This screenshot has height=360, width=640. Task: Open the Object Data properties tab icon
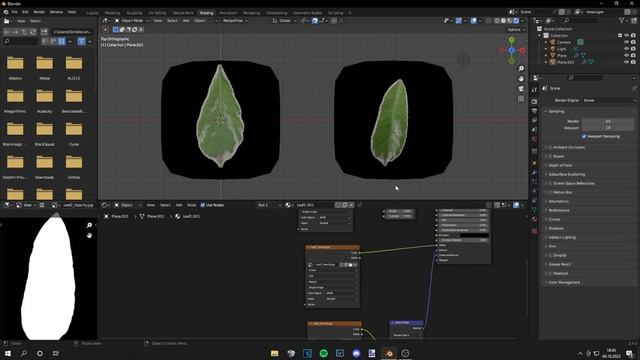coord(535,210)
